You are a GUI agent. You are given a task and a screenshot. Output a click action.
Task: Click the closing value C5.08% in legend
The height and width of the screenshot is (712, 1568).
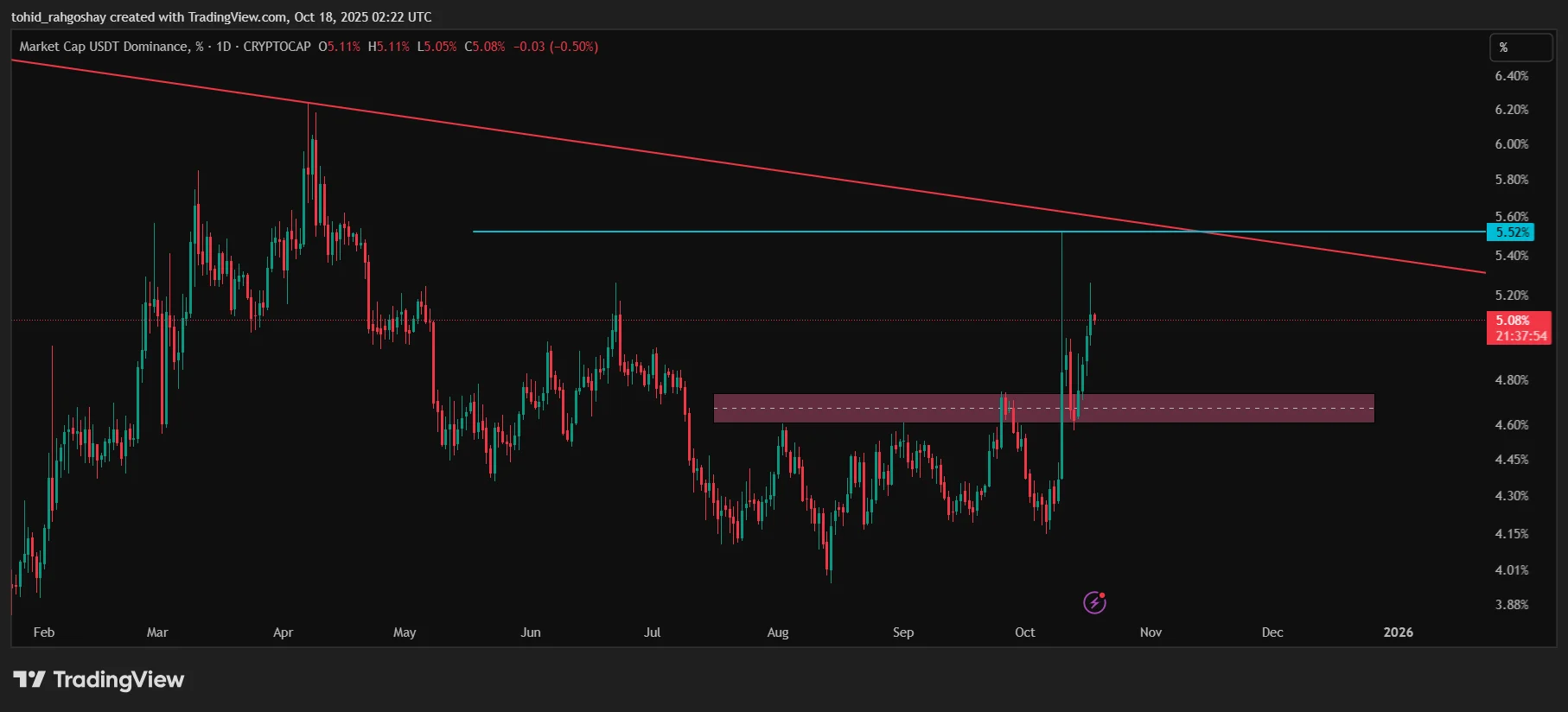coord(485,47)
